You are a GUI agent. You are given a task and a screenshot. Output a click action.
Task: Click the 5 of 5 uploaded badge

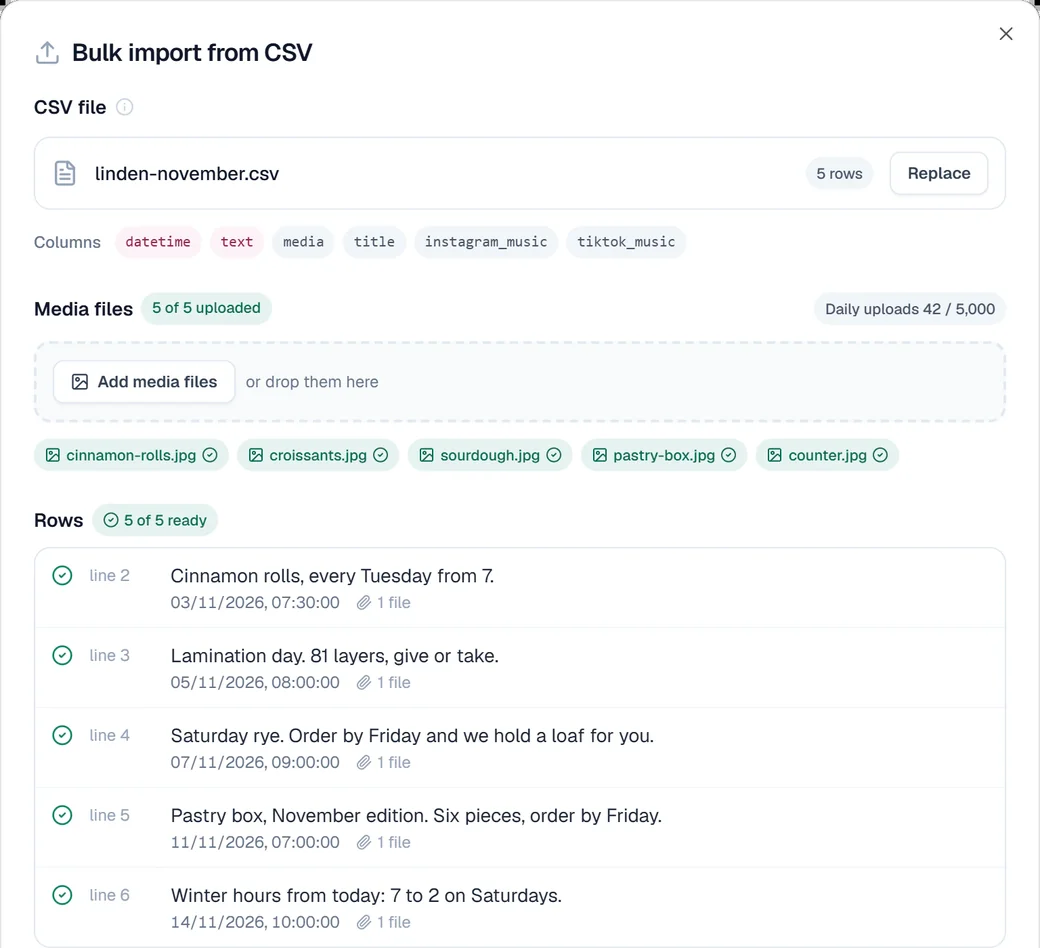206,308
